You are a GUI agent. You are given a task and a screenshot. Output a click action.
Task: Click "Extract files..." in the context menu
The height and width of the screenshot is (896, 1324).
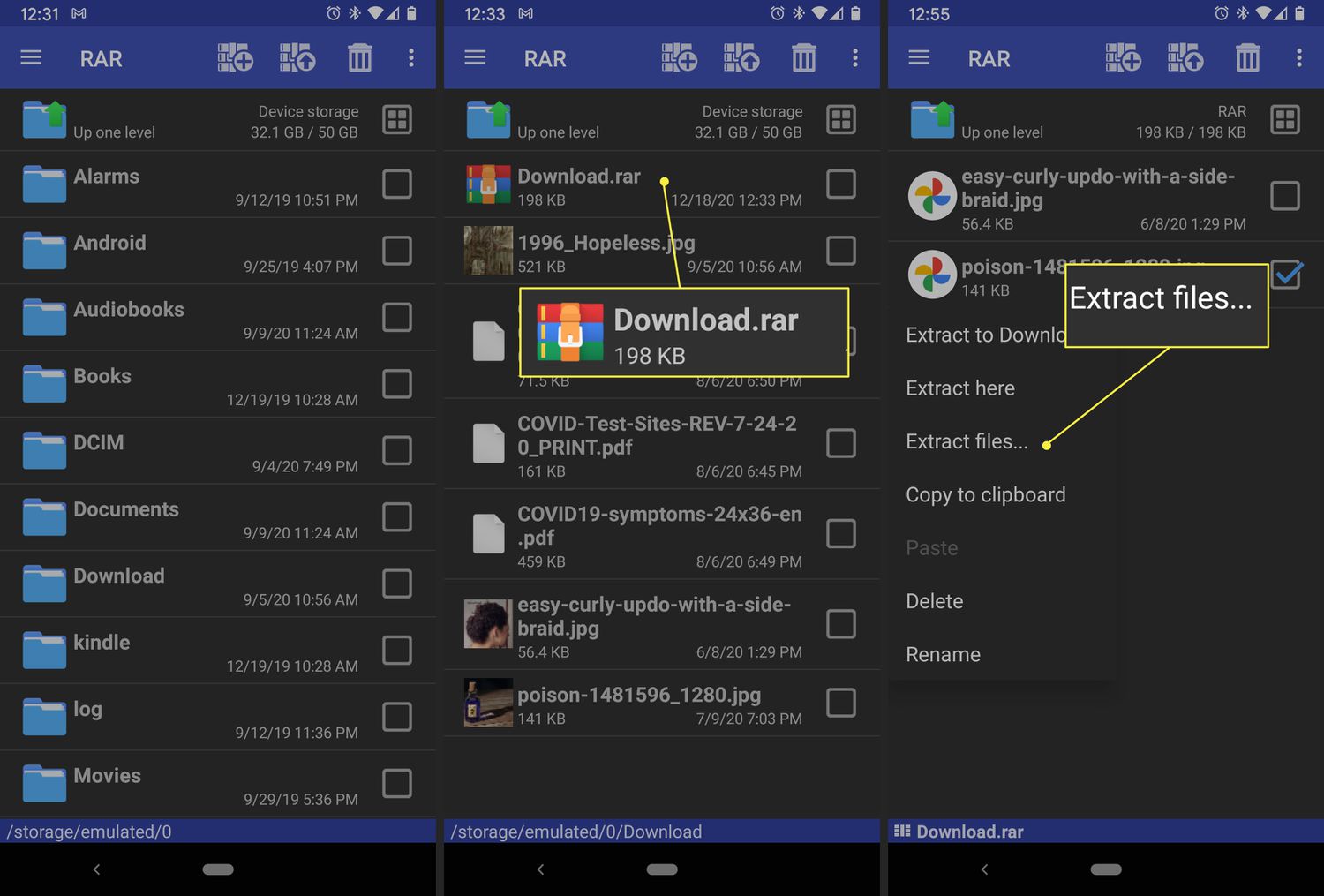[967, 441]
